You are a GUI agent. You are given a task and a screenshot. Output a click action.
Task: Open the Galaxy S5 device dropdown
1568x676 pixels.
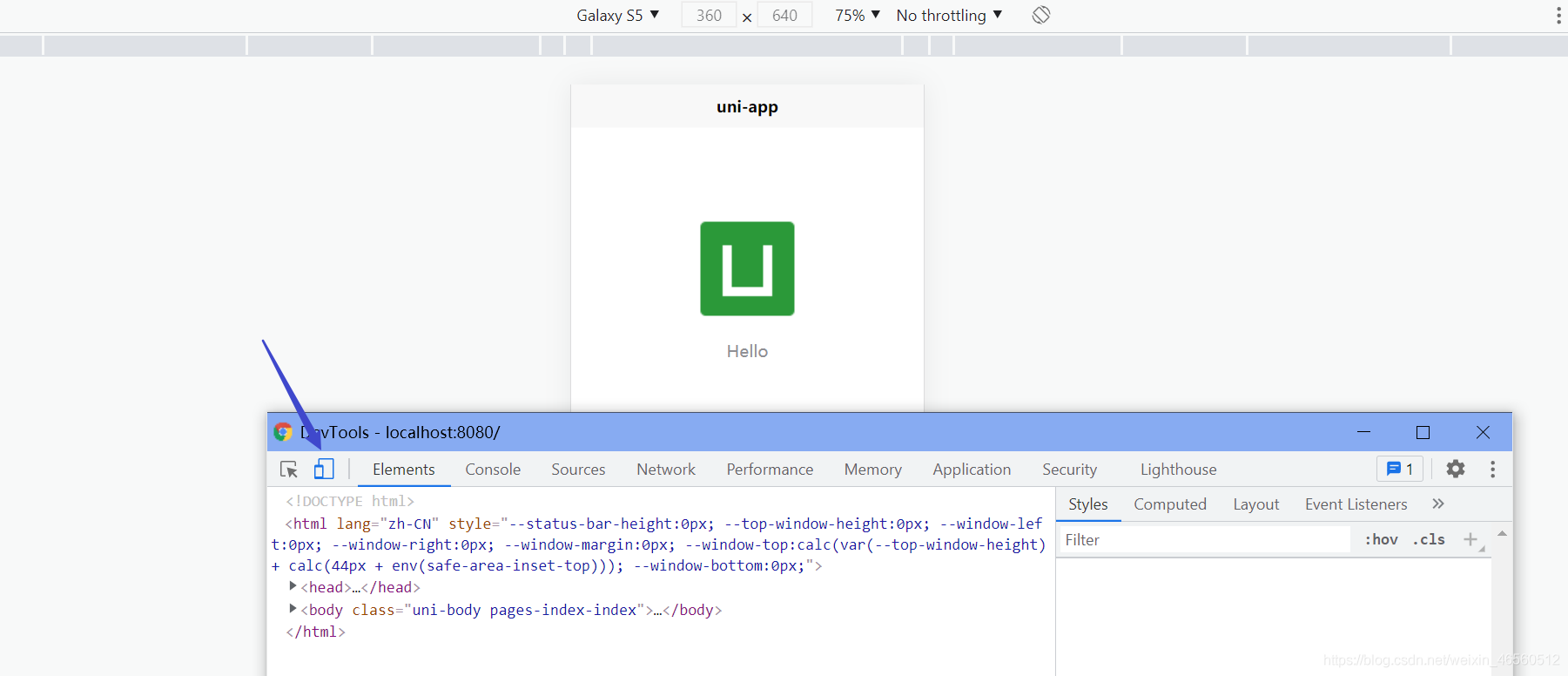[x=618, y=15]
